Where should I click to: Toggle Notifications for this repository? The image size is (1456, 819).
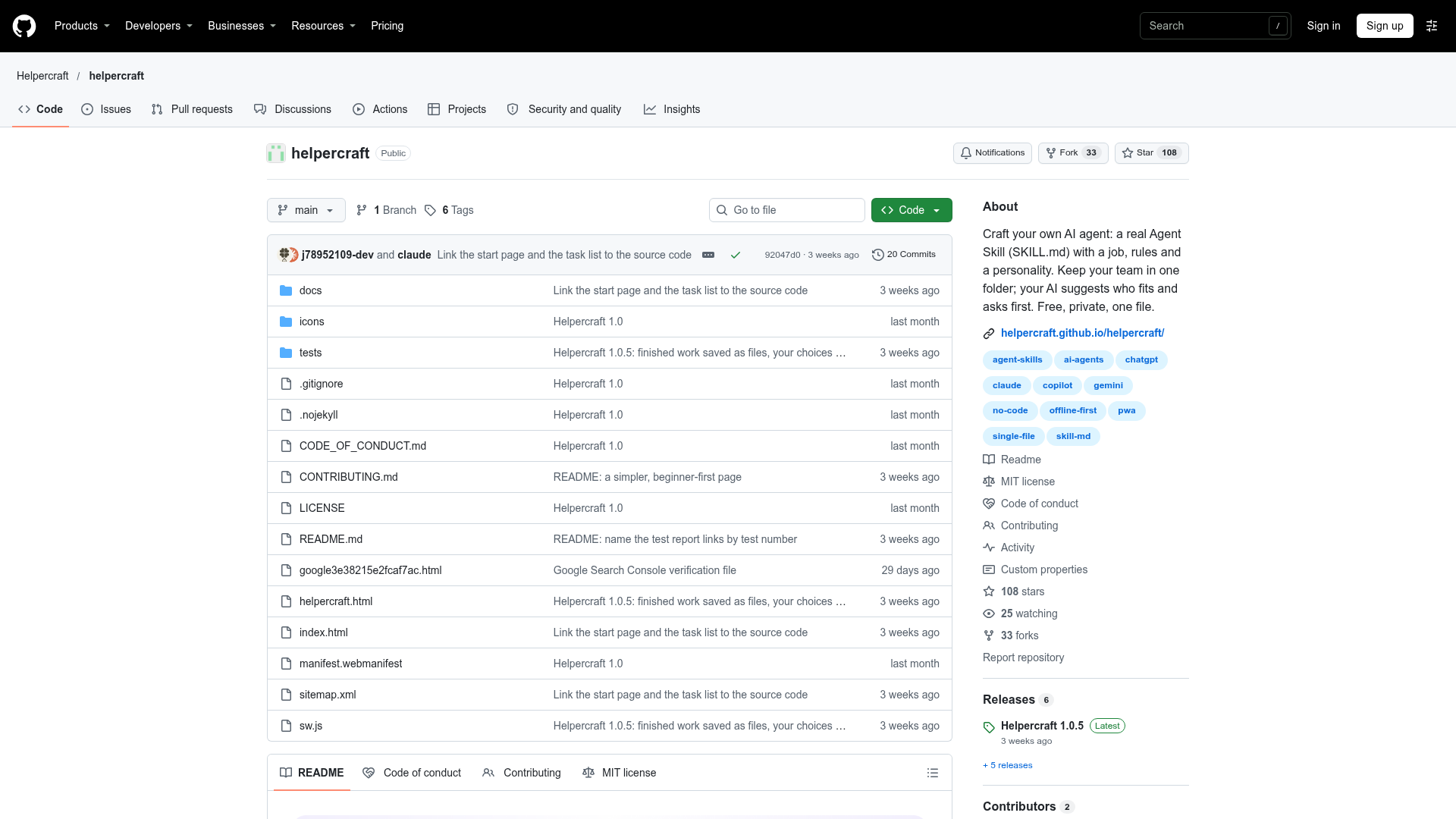point(992,153)
